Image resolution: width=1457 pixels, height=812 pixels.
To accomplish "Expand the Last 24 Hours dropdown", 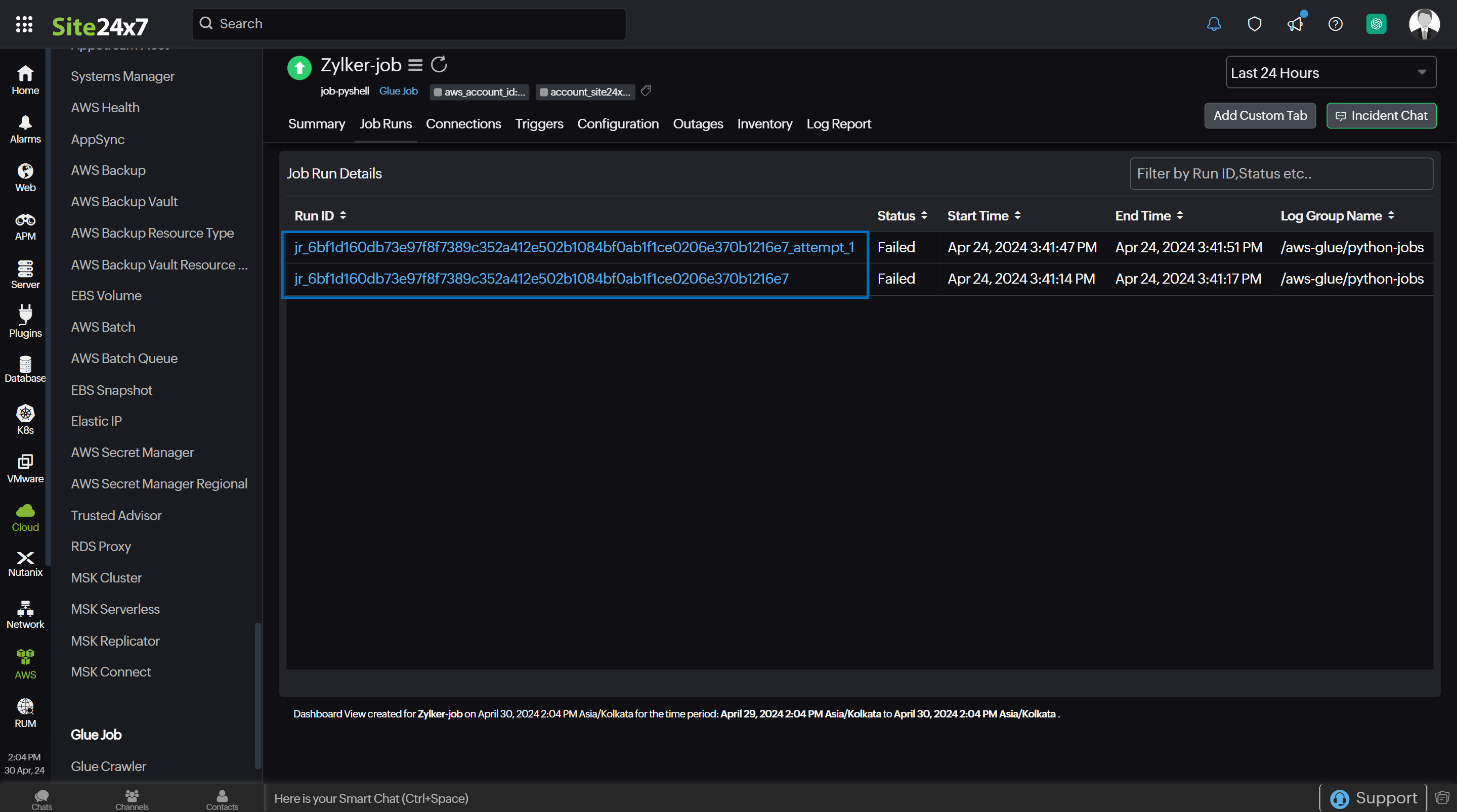I will click(1331, 72).
